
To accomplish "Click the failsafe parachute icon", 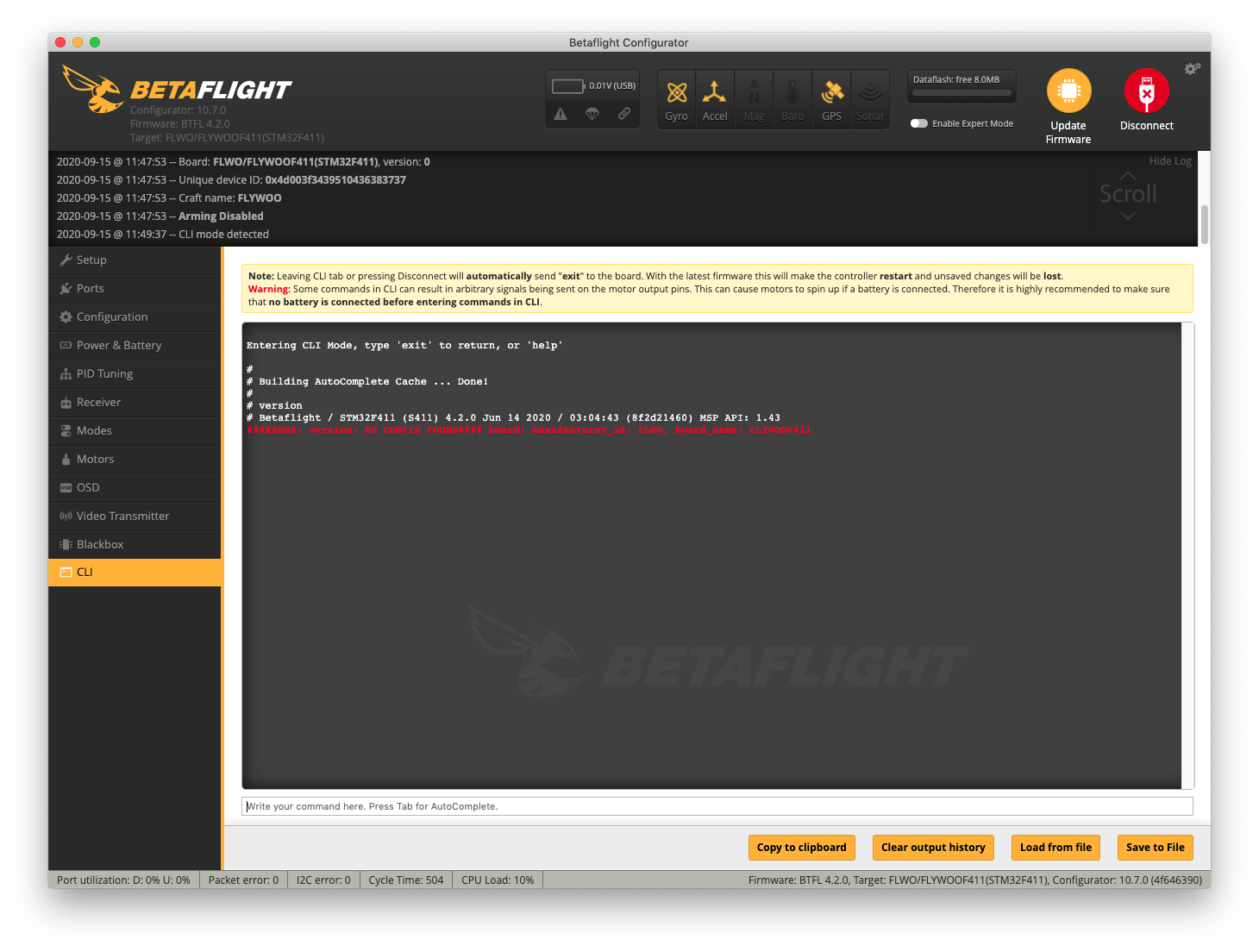I will pyautogui.click(x=592, y=114).
